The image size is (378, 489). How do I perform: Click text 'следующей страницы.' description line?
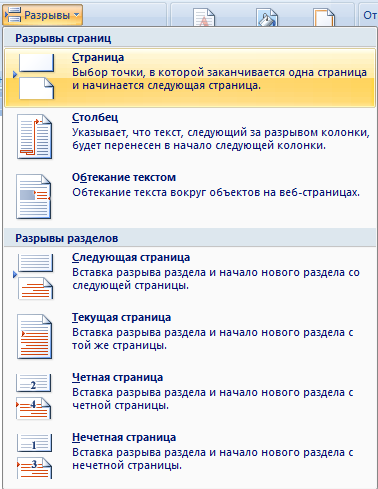click(x=130, y=285)
